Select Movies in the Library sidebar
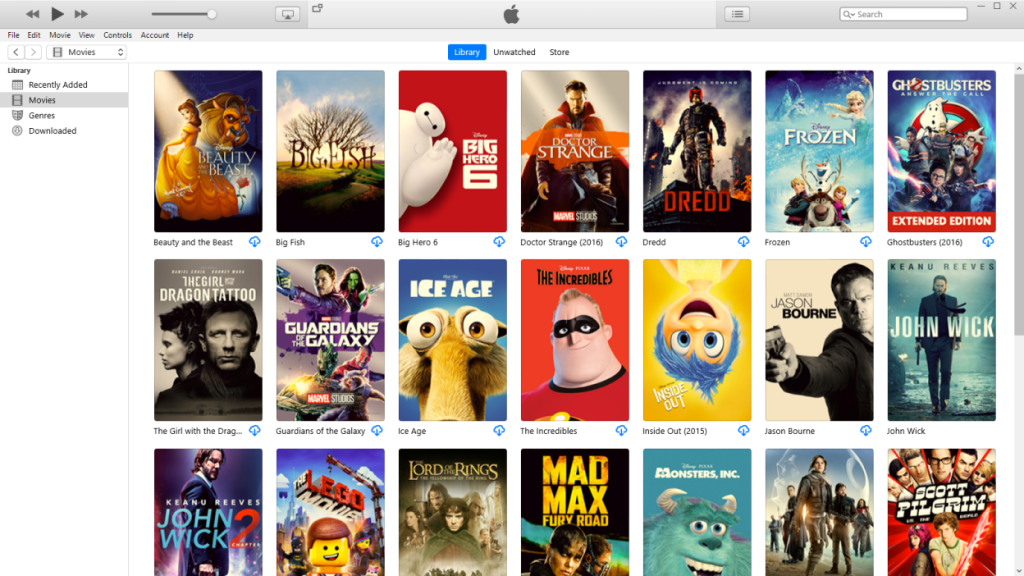This screenshot has width=1024, height=576. tap(64, 100)
